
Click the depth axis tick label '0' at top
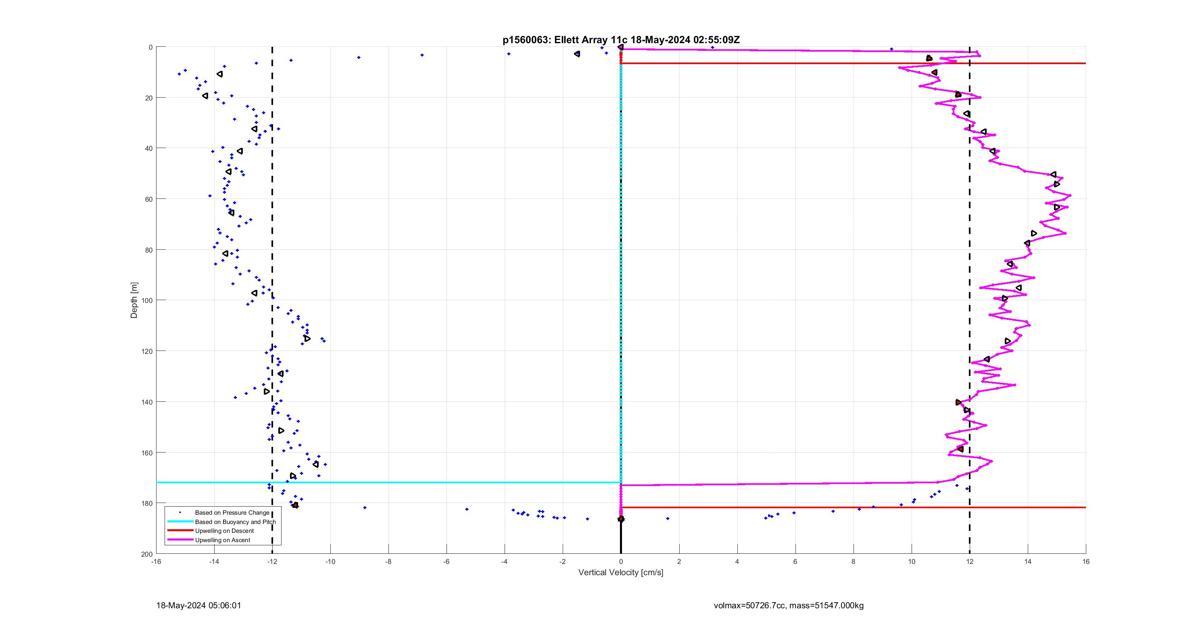[150, 47]
